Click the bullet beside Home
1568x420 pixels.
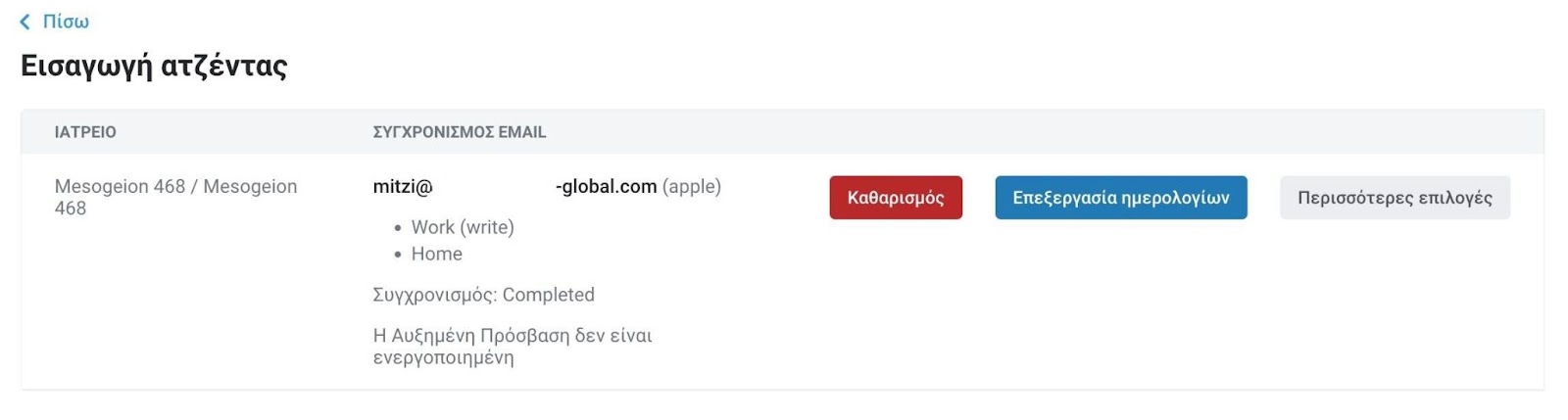[398, 255]
